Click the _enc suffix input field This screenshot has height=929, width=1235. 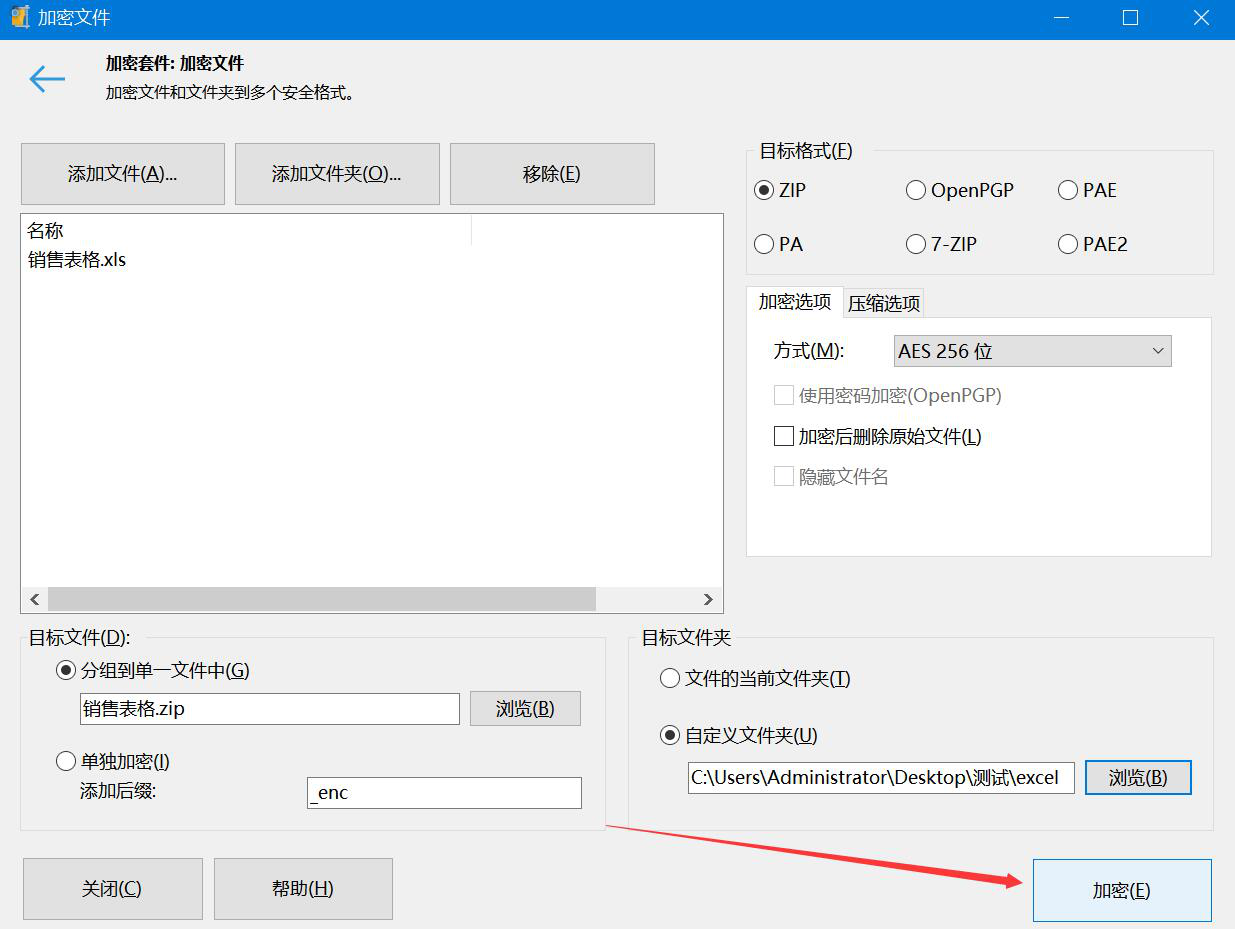click(x=444, y=793)
